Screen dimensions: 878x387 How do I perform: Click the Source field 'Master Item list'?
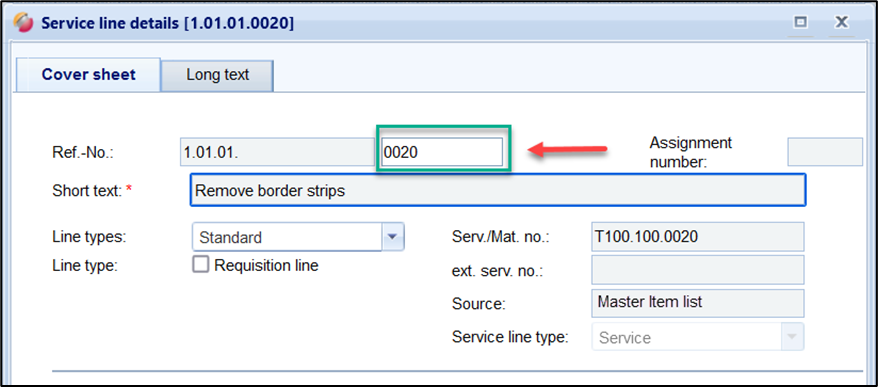[698, 303]
